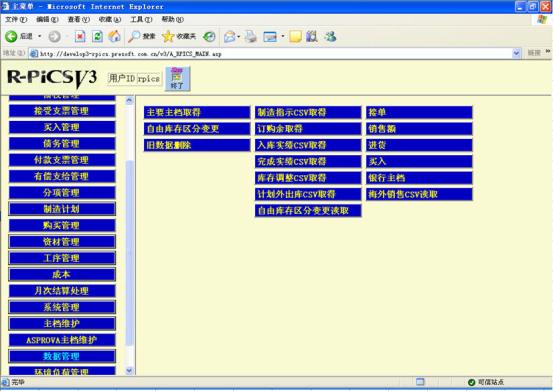
Task: Select 工序管理 in sidebar menu
Action: pos(62,258)
